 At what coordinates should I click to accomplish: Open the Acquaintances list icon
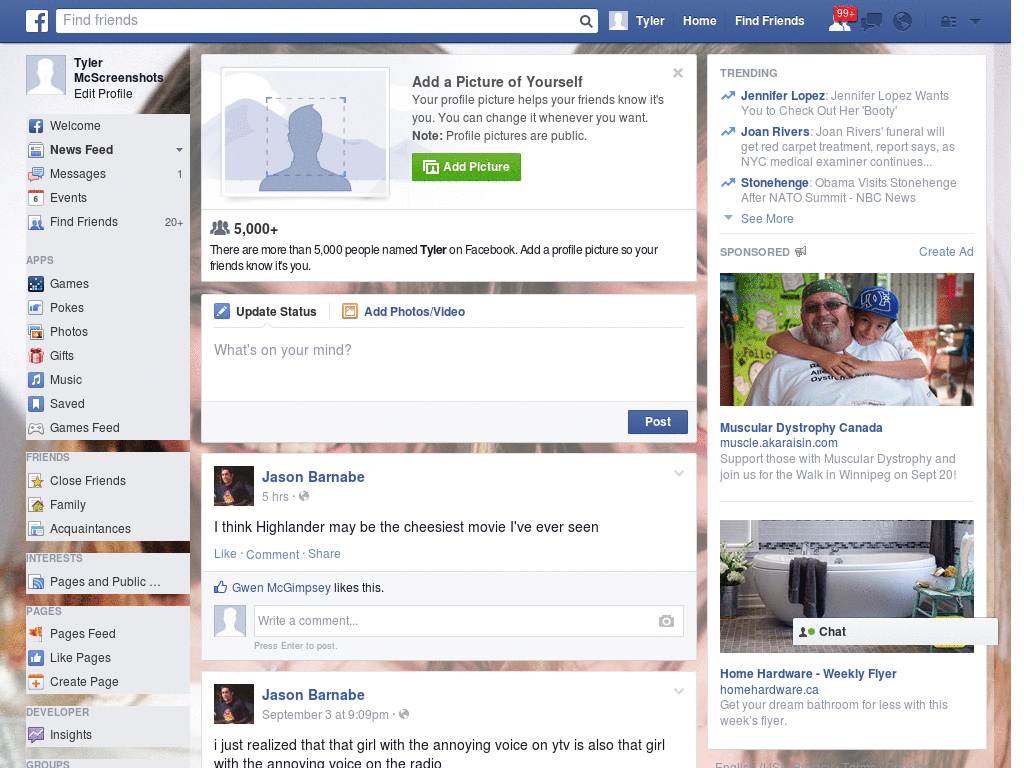(36, 529)
